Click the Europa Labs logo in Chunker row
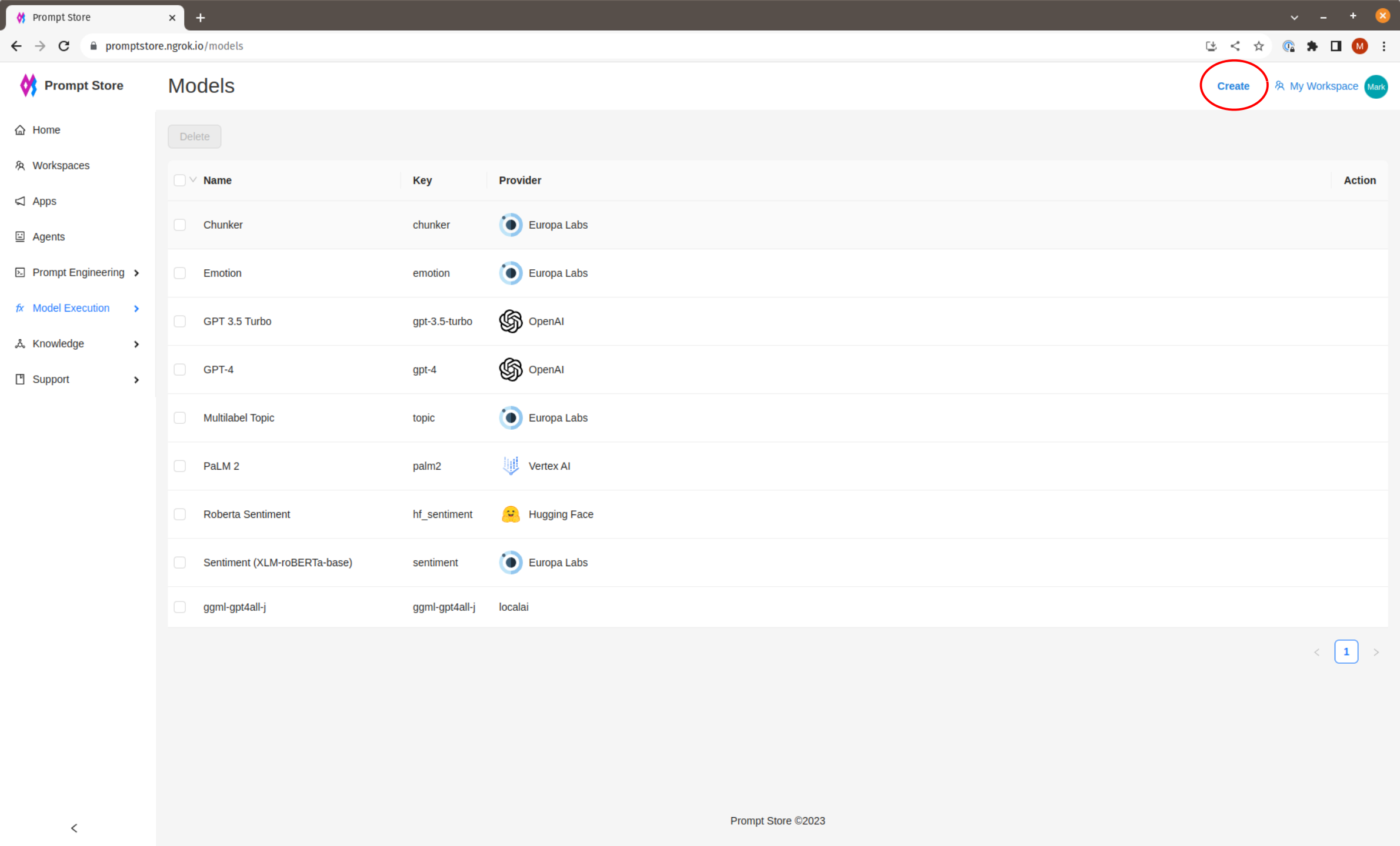 [x=511, y=225]
